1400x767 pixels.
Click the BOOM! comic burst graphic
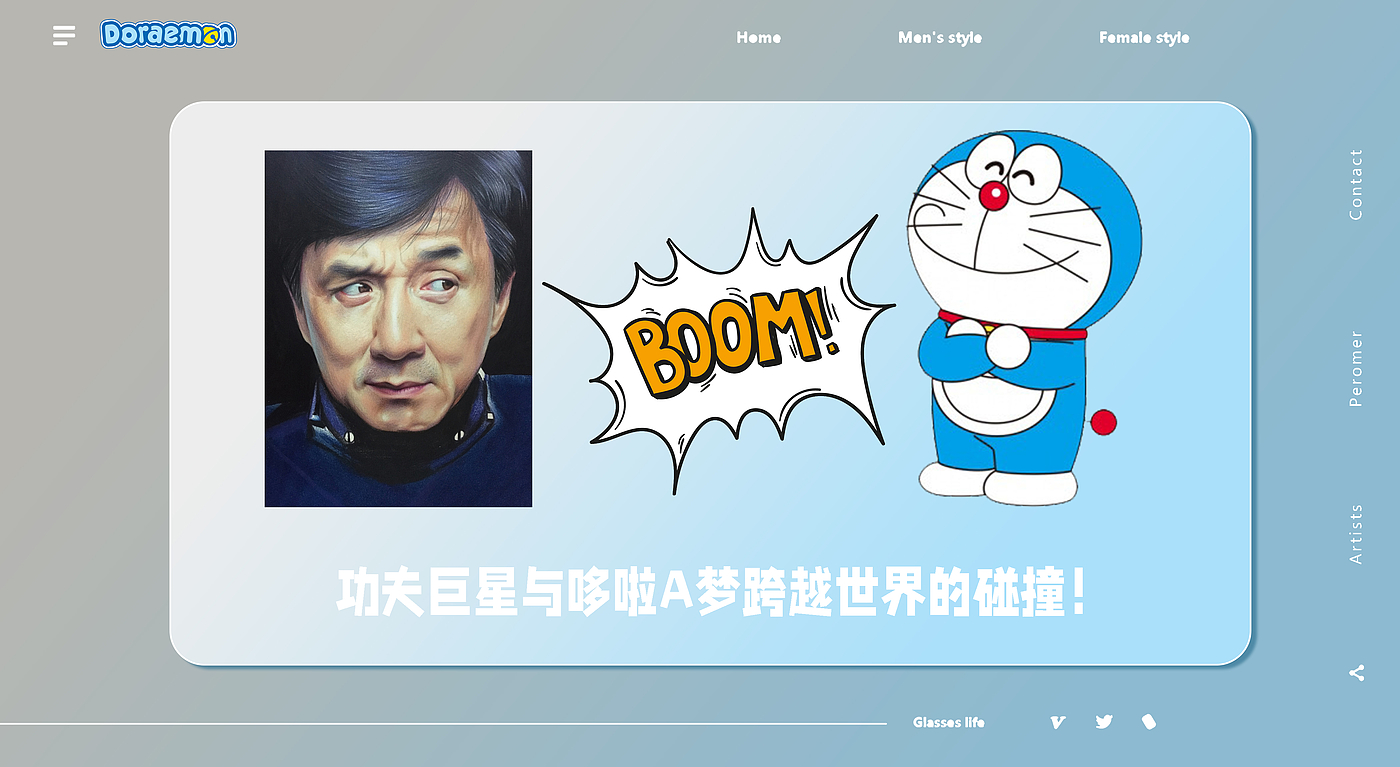click(720, 350)
